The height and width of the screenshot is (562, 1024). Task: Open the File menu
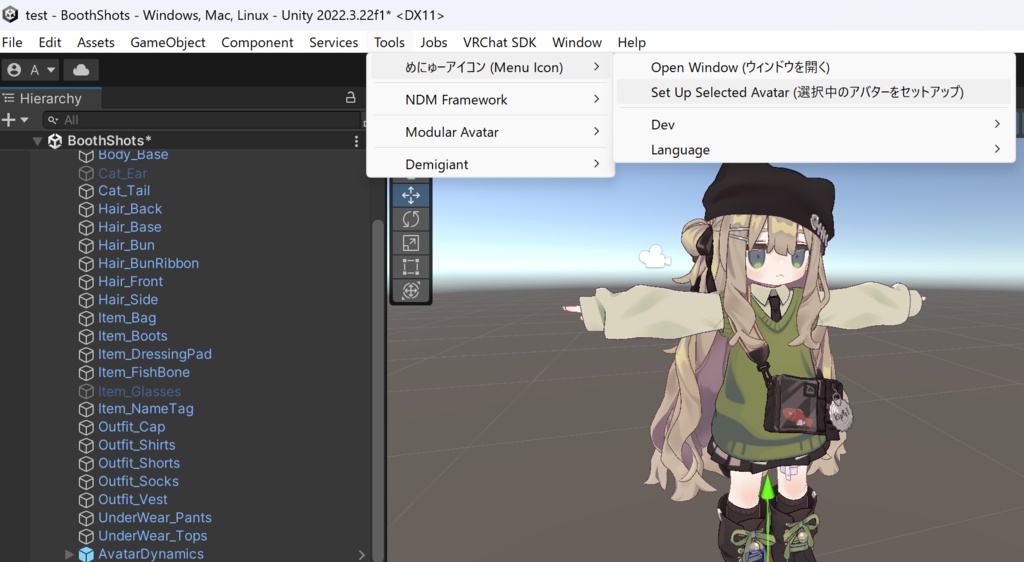pos(12,42)
